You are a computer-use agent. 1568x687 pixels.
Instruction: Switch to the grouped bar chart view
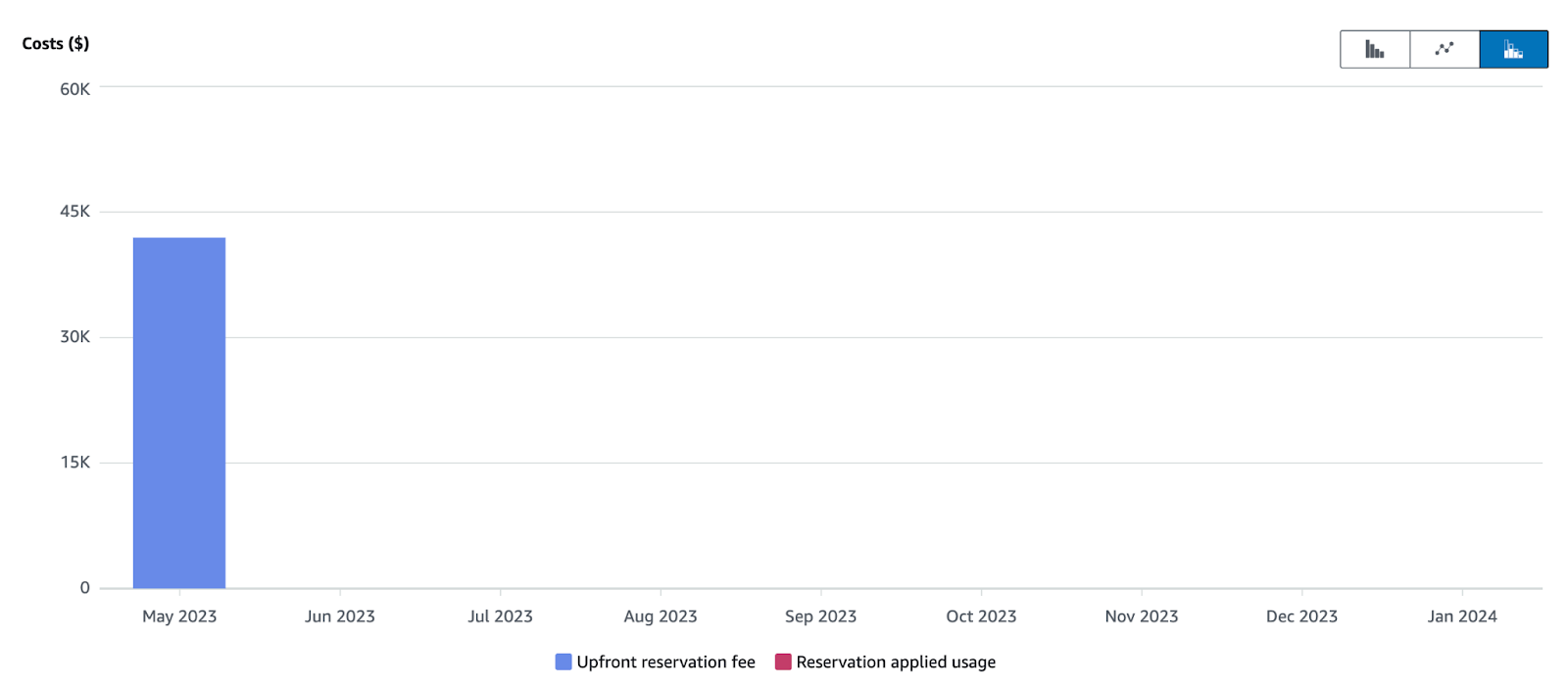[1375, 49]
